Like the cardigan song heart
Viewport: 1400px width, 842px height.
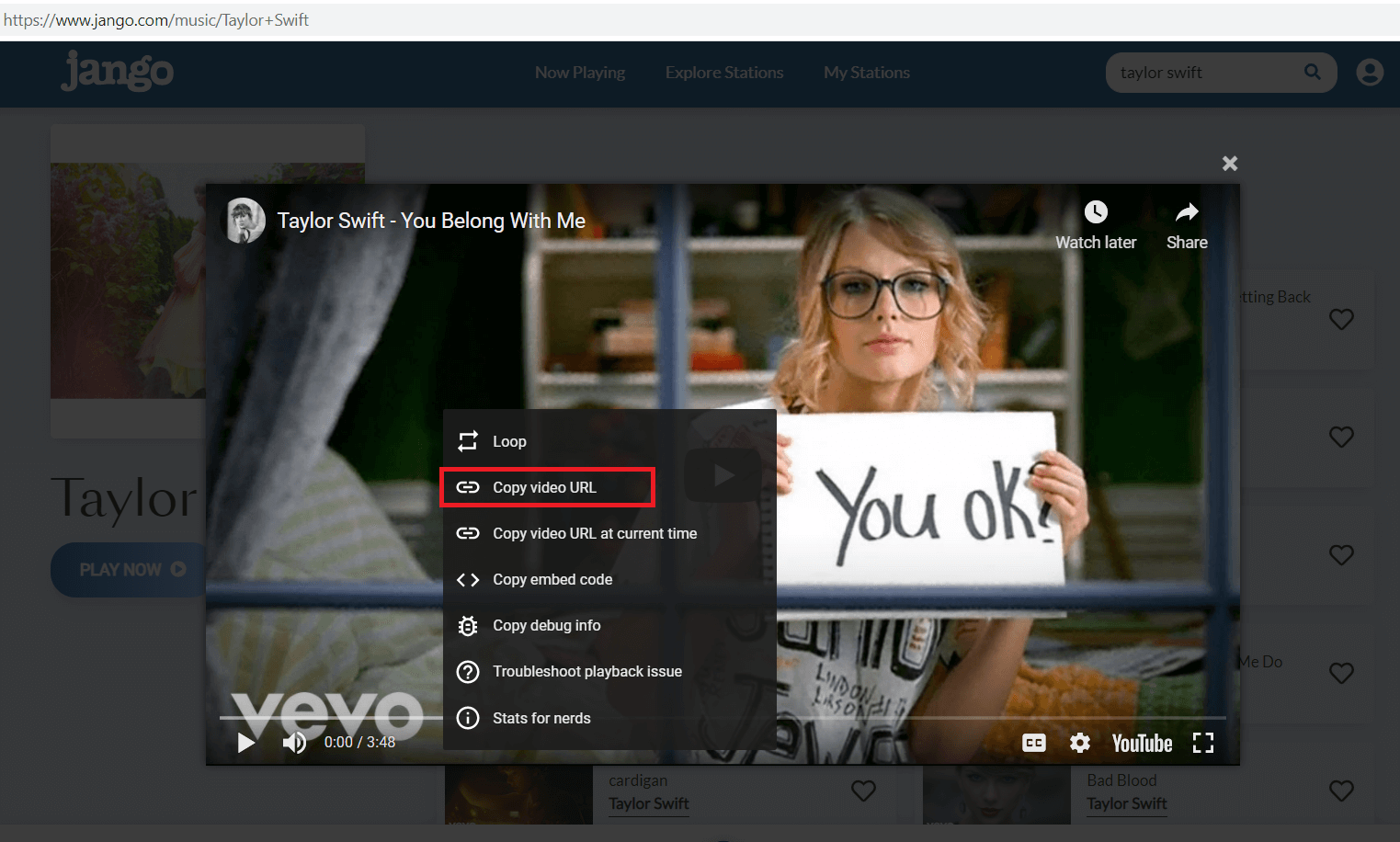863,791
